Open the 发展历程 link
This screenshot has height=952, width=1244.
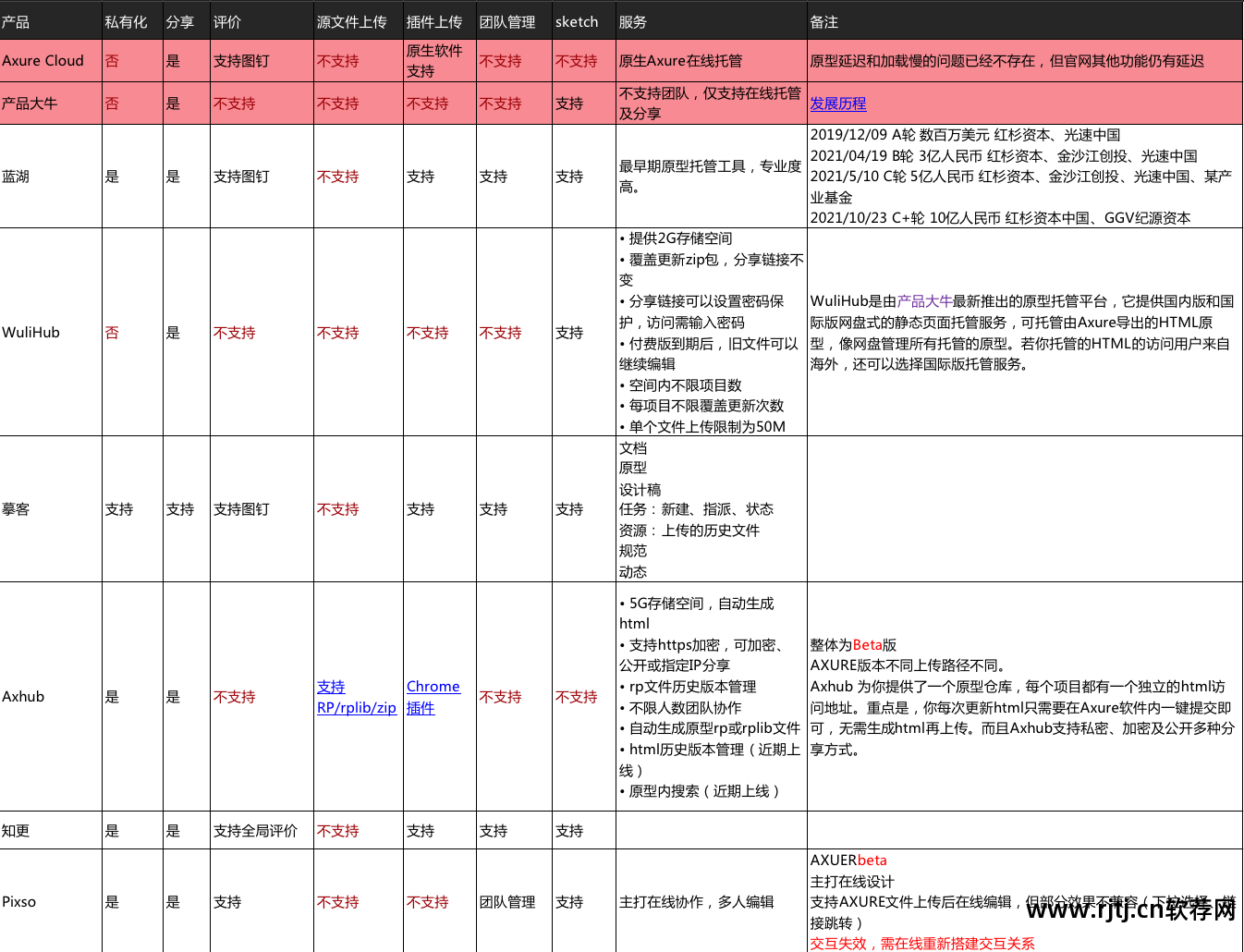837,104
